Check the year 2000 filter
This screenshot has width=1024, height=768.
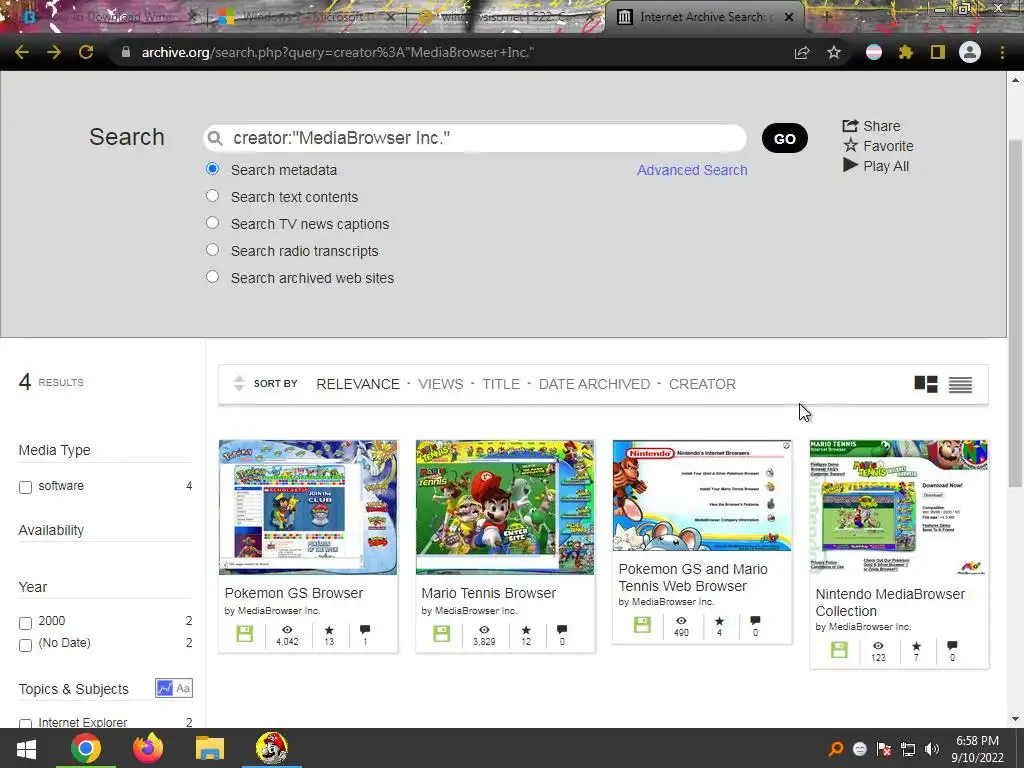[25, 623]
